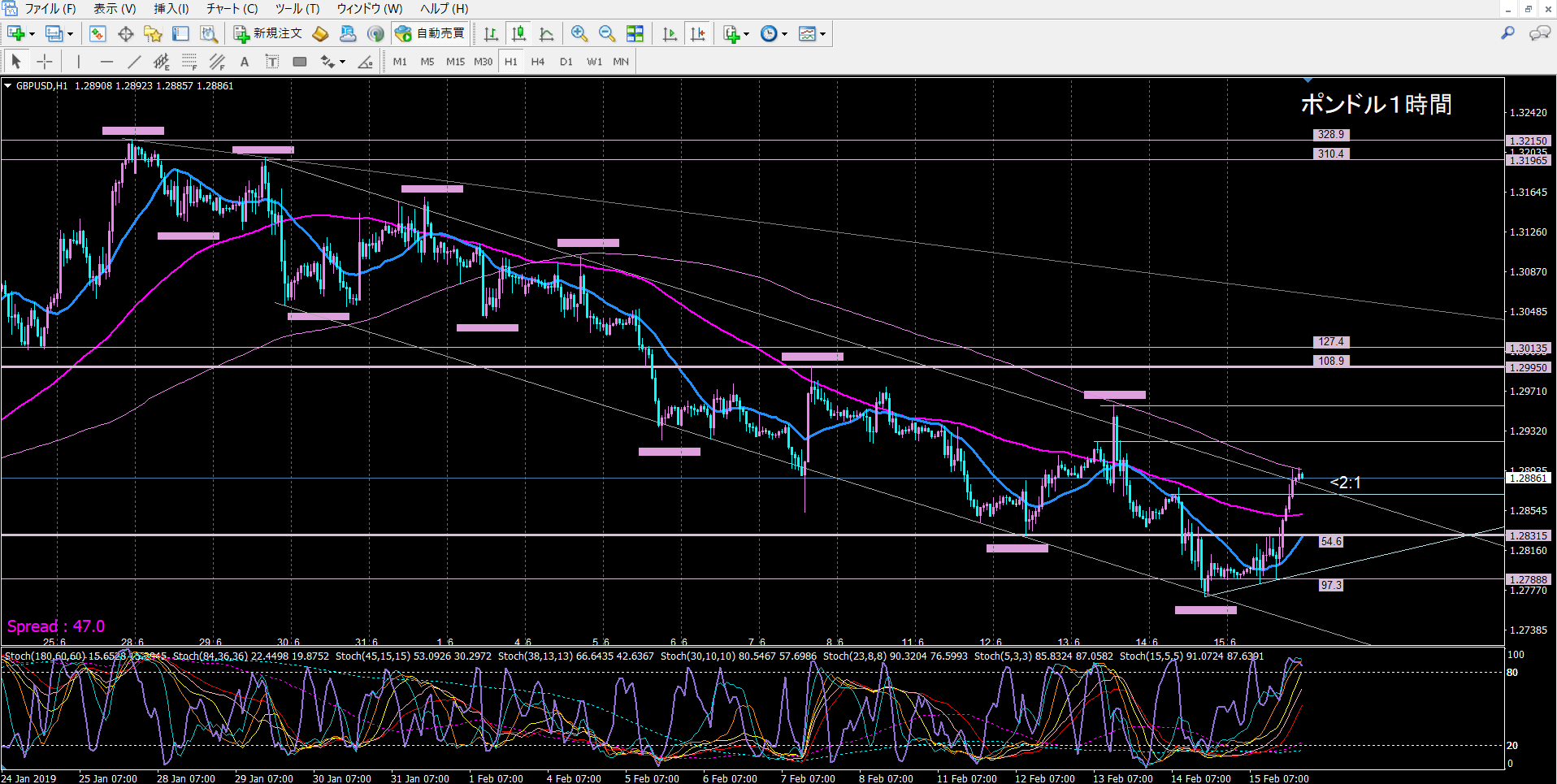Open the ツール (T) menu
The image size is (1557, 784).
click(x=297, y=9)
